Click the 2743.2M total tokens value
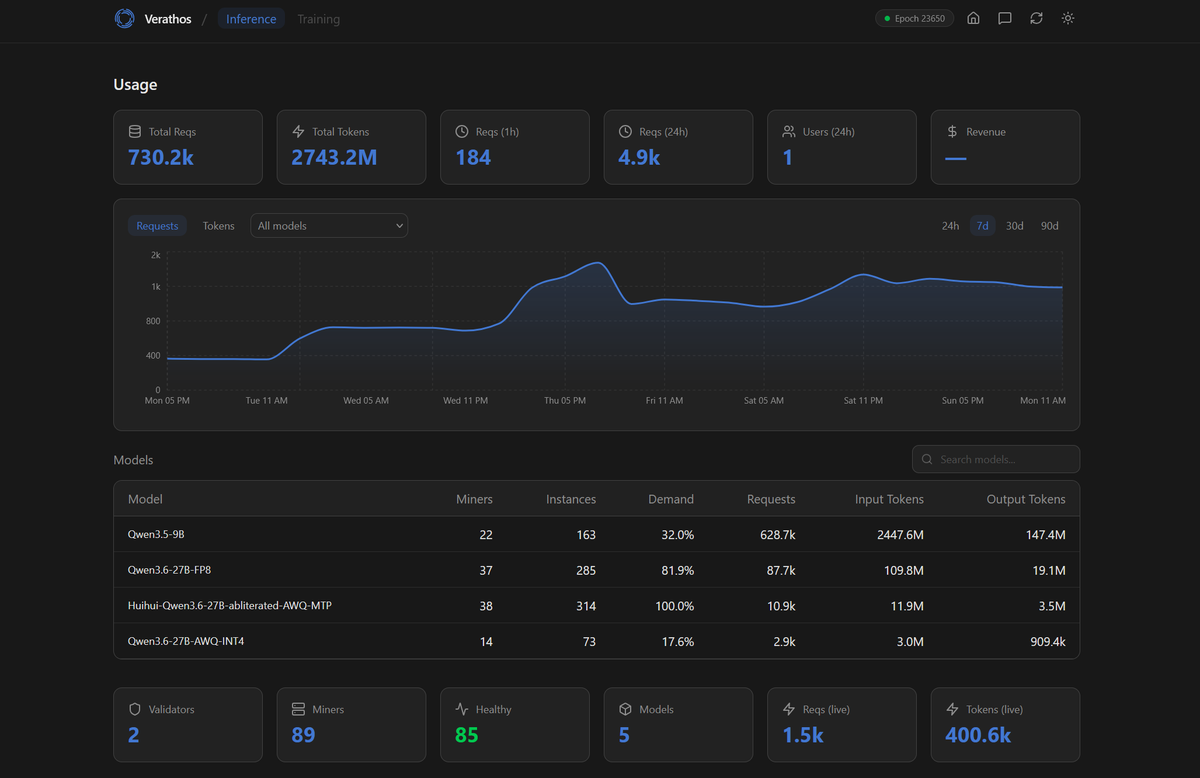This screenshot has height=778, width=1200. coord(334,157)
